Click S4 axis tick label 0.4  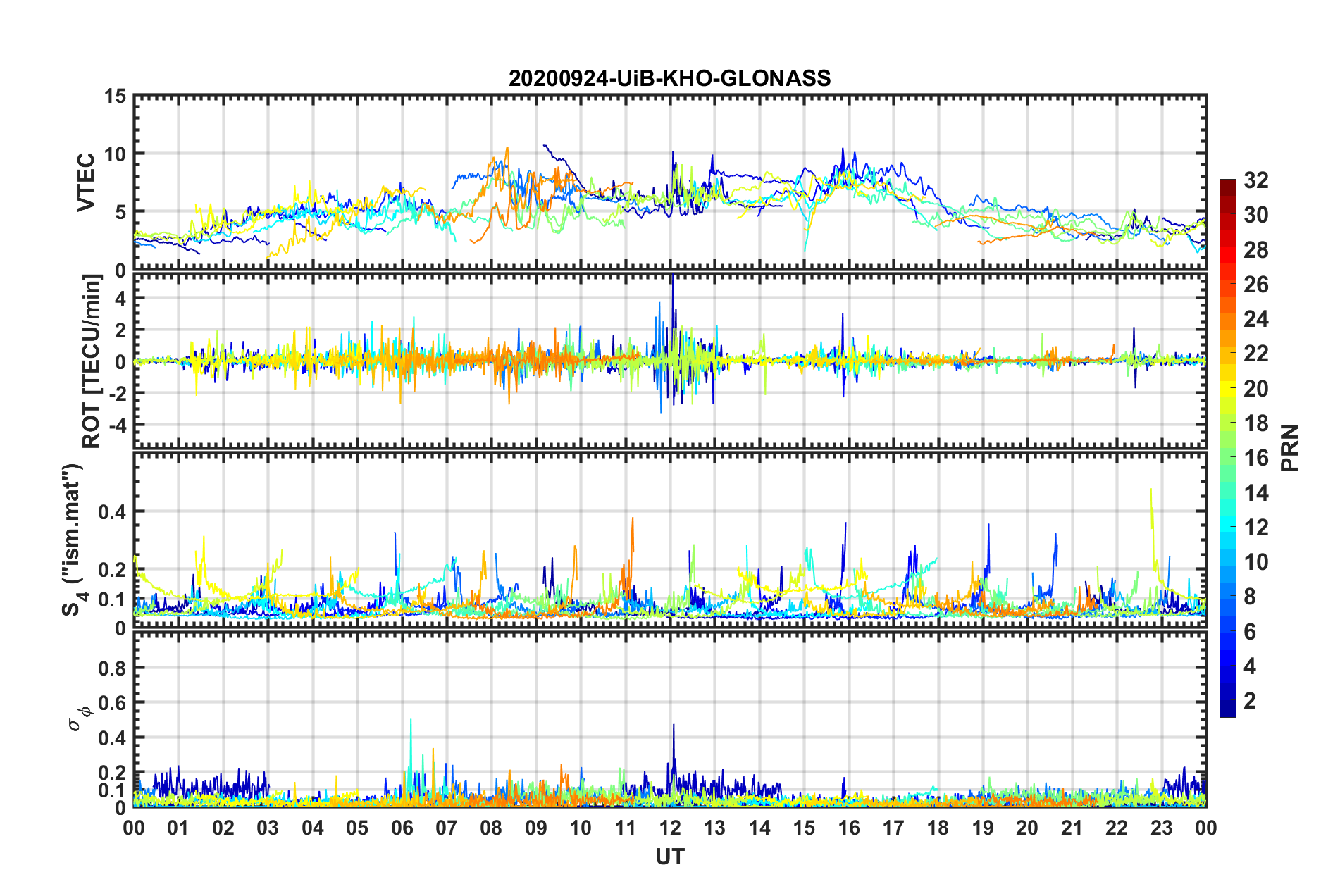(x=113, y=512)
